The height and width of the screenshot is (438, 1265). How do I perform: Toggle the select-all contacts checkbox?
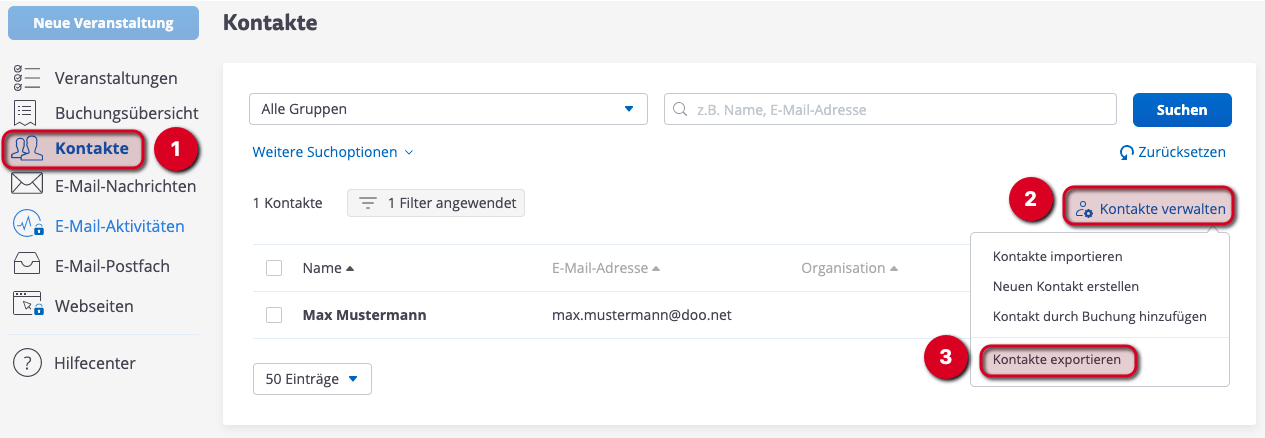tap(274, 268)
